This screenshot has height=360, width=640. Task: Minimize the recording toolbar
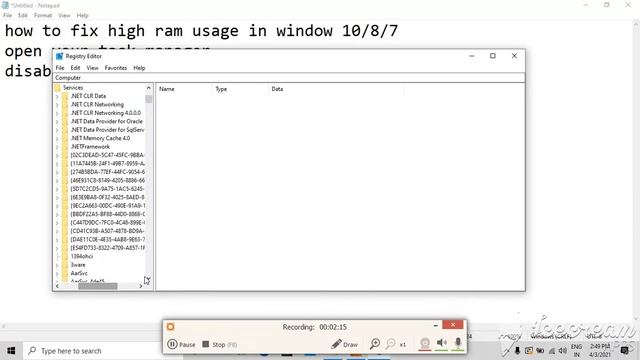(436, 325)
